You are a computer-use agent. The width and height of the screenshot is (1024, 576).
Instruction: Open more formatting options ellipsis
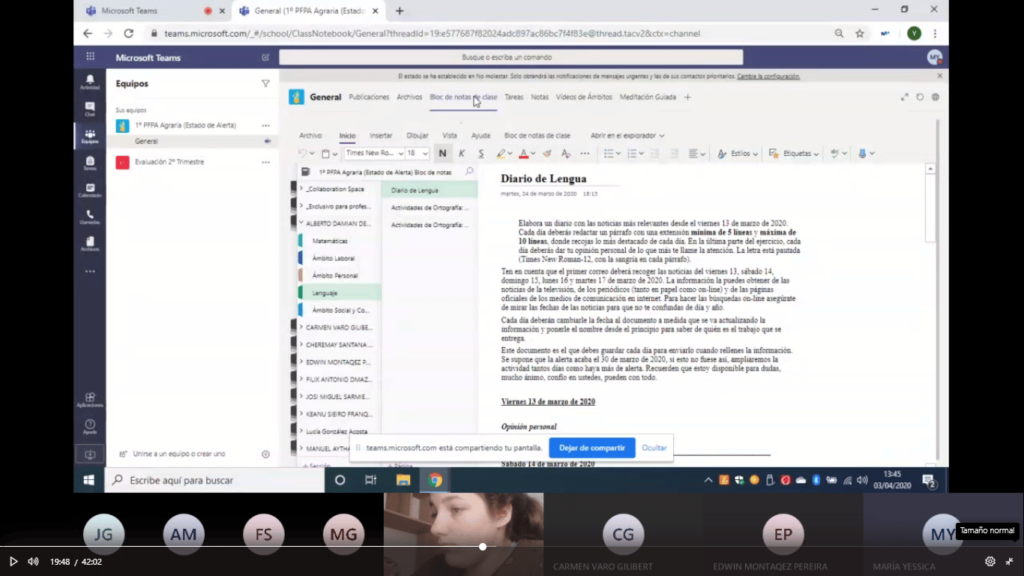[x=584, y=153]
